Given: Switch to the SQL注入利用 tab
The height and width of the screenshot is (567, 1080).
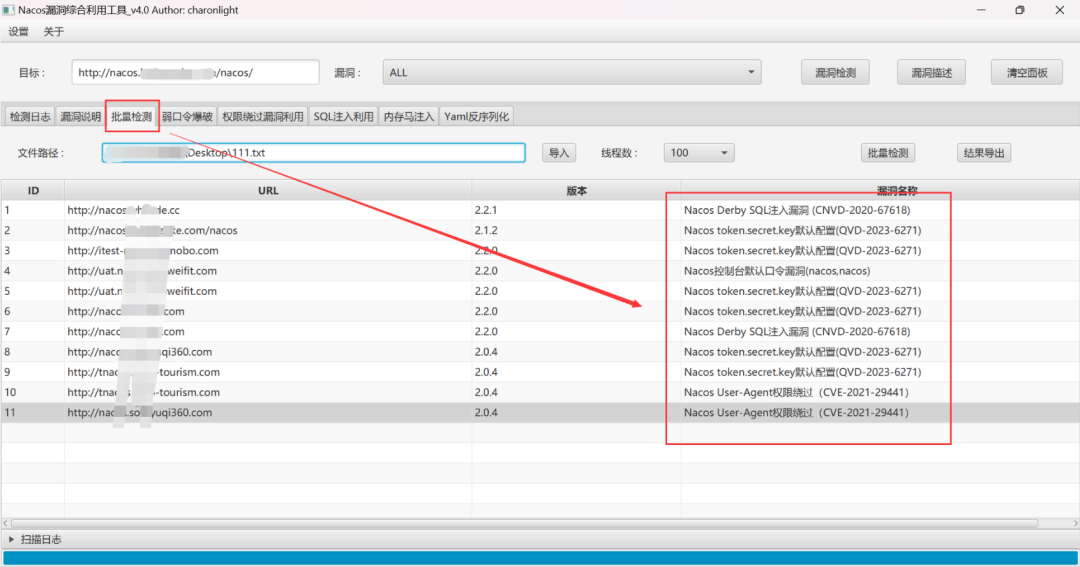Looking at the screenshot, I should tap(343, 116).
